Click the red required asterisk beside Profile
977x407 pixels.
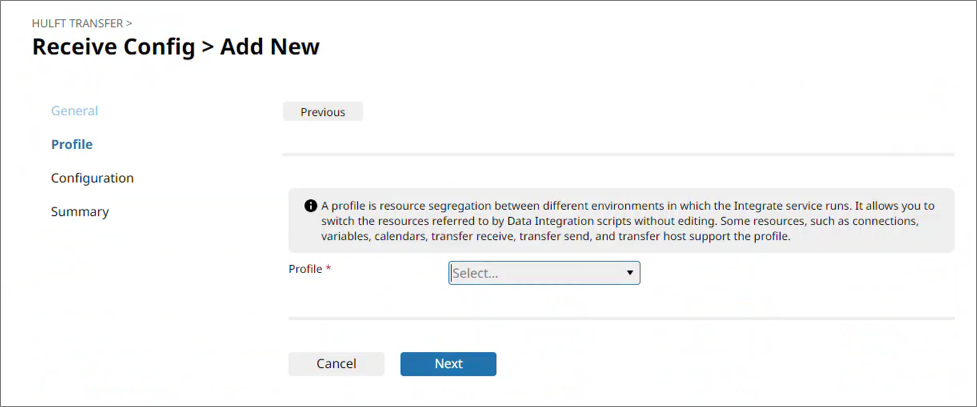[329, 270]
